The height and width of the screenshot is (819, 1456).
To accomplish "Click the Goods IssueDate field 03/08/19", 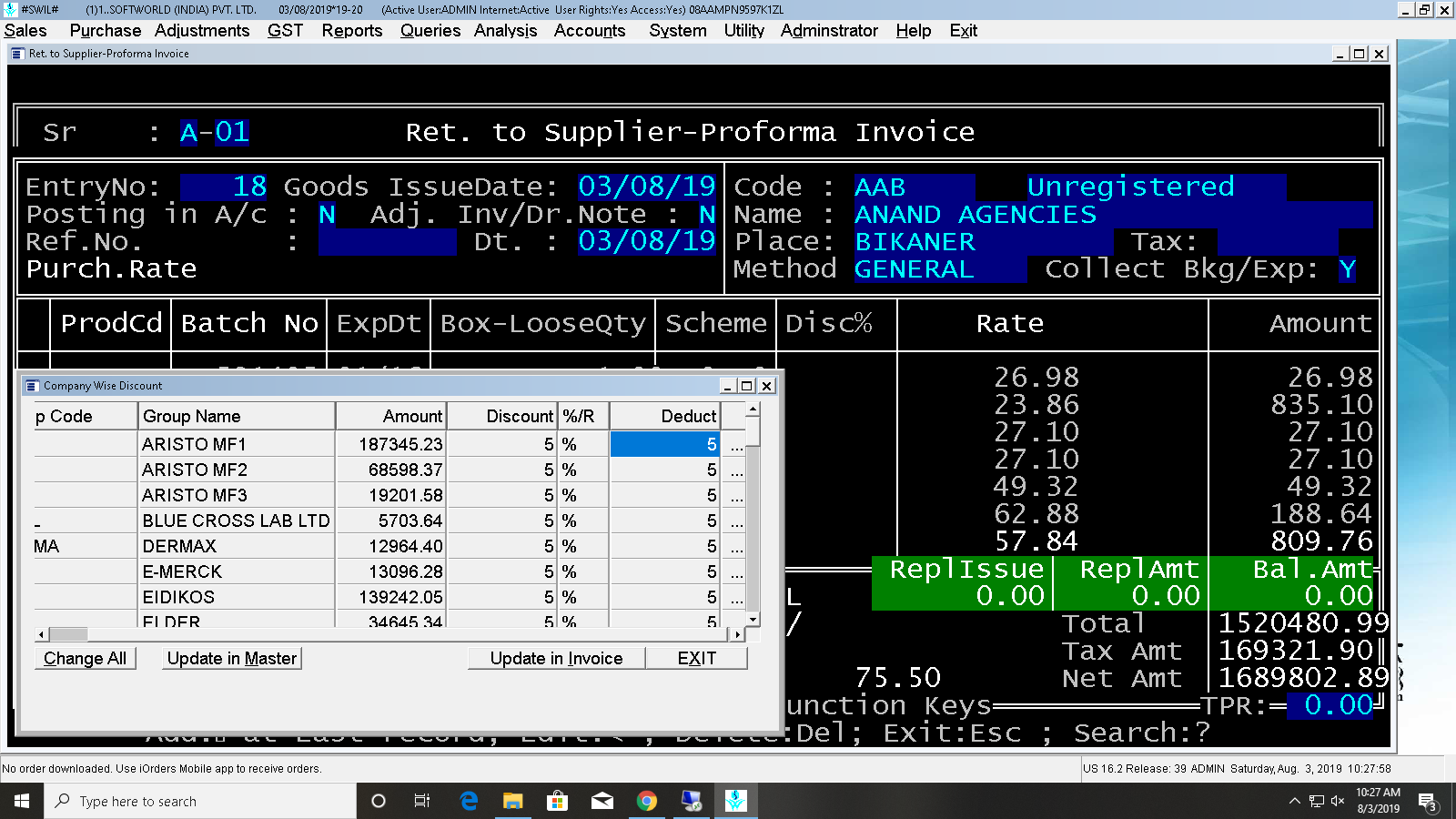I will coord(647,187).
